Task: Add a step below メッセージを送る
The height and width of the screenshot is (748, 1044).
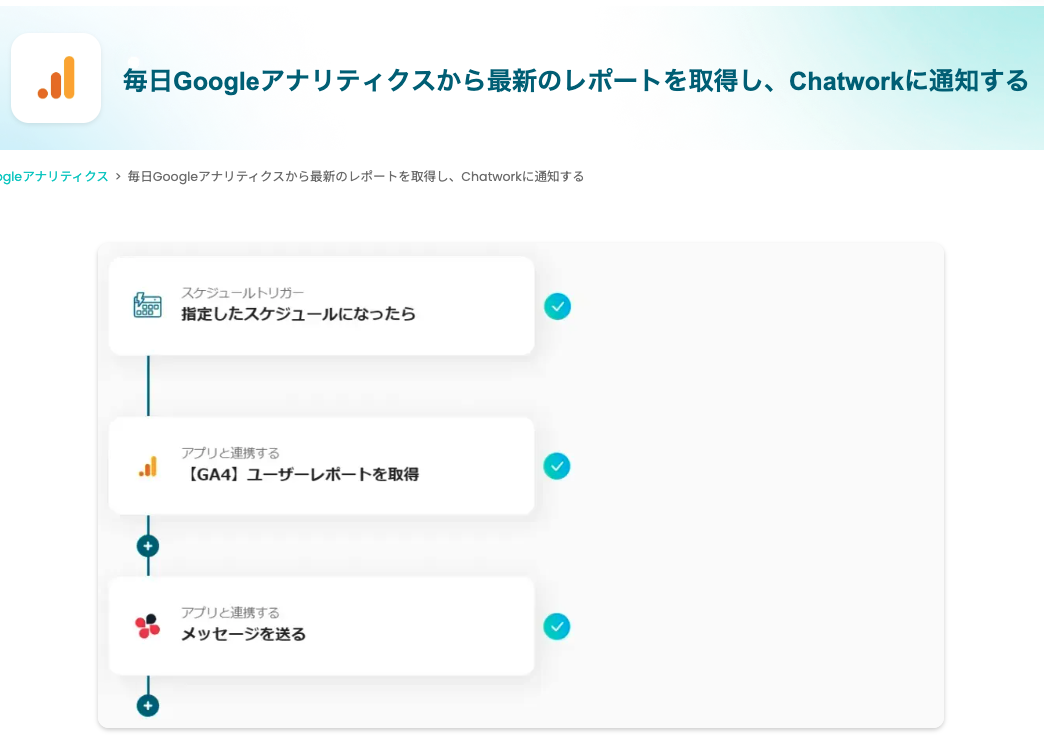Action: [x=148, y=706]
